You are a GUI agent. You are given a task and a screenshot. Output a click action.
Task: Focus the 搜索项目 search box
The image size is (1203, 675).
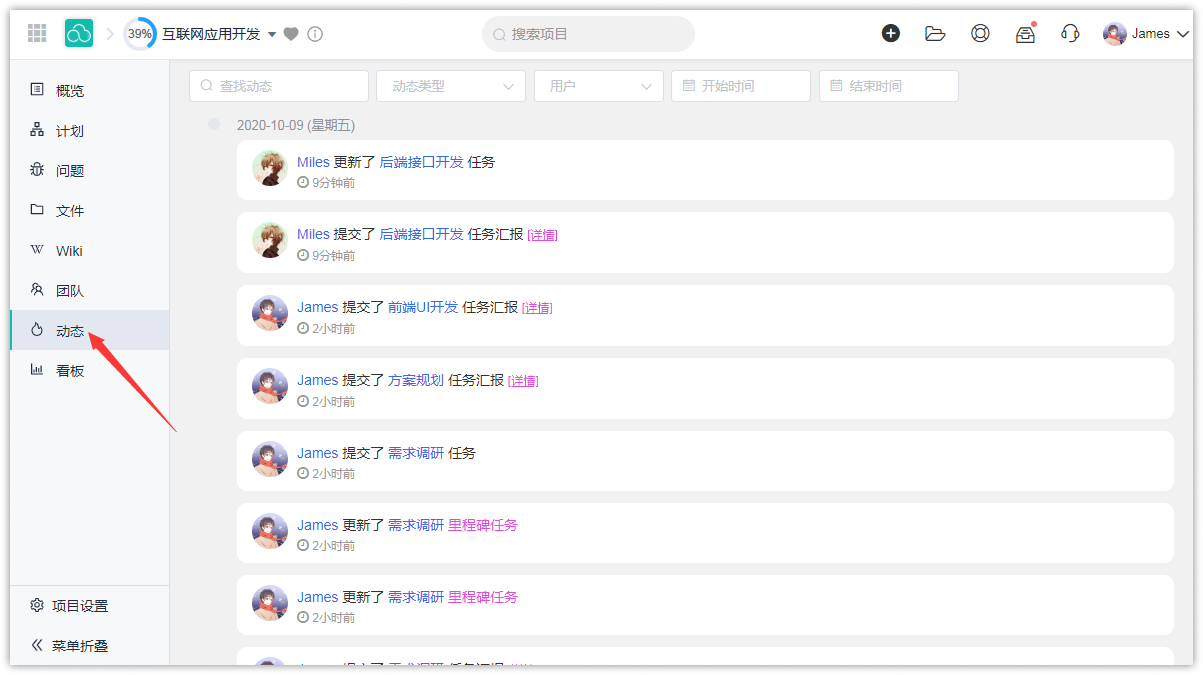coord(588,34)
